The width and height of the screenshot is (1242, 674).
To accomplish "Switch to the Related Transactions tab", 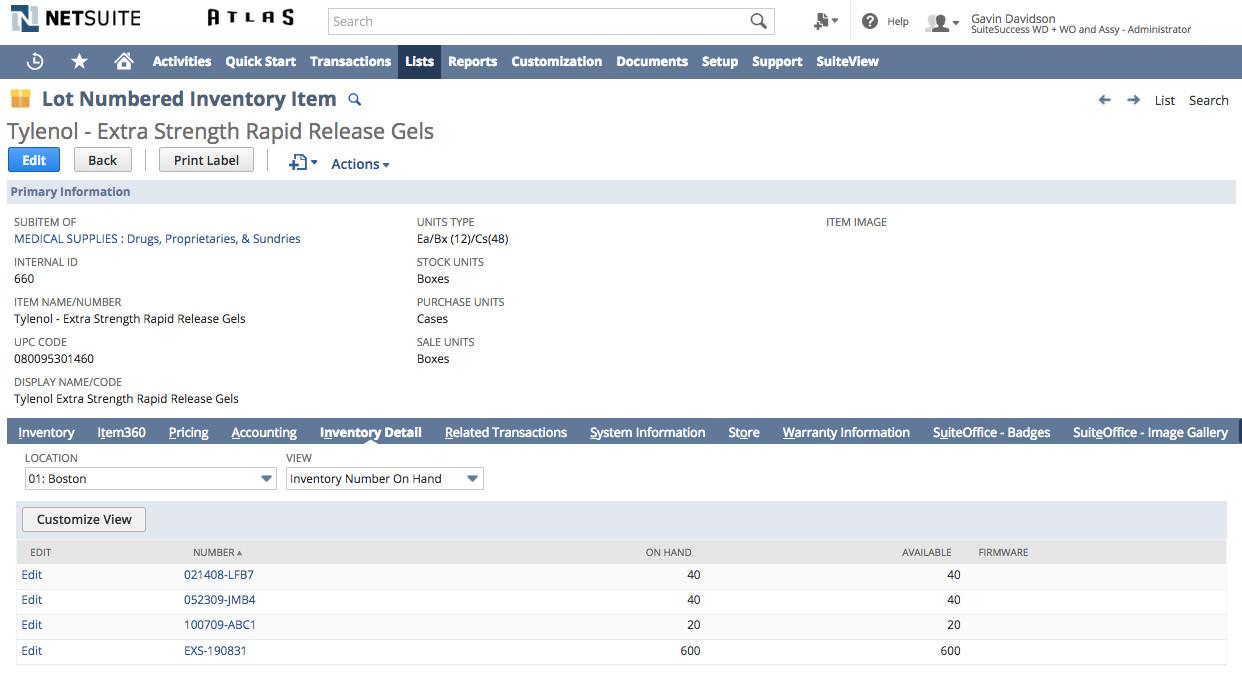I will 506,432.
